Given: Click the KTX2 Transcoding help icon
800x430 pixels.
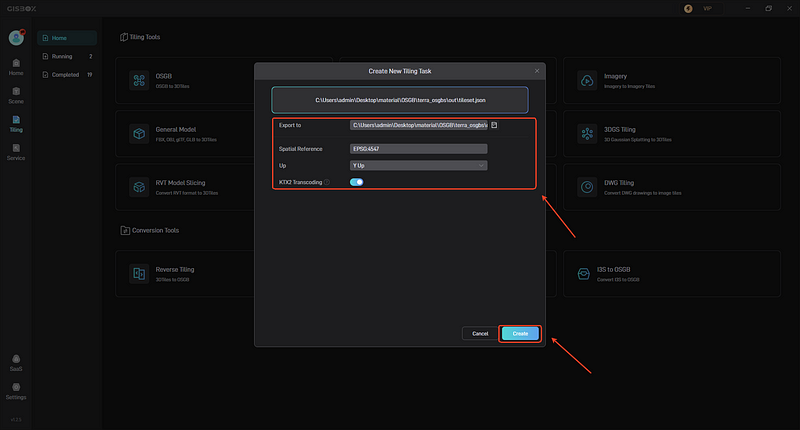Looking at the screenshot, I should click(x=327, y=182).
